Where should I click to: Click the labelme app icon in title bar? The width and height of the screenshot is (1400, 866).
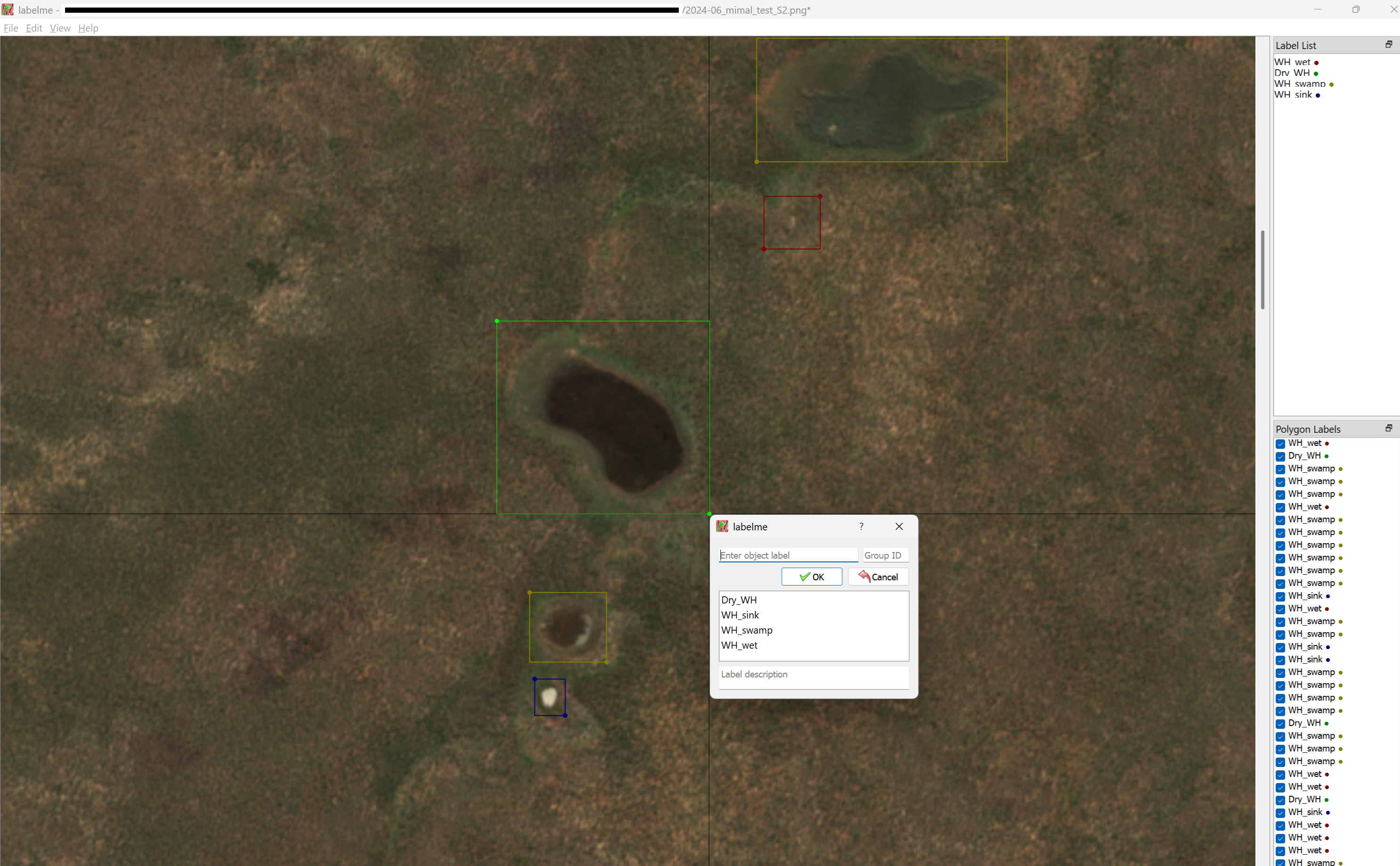[8, 10]
